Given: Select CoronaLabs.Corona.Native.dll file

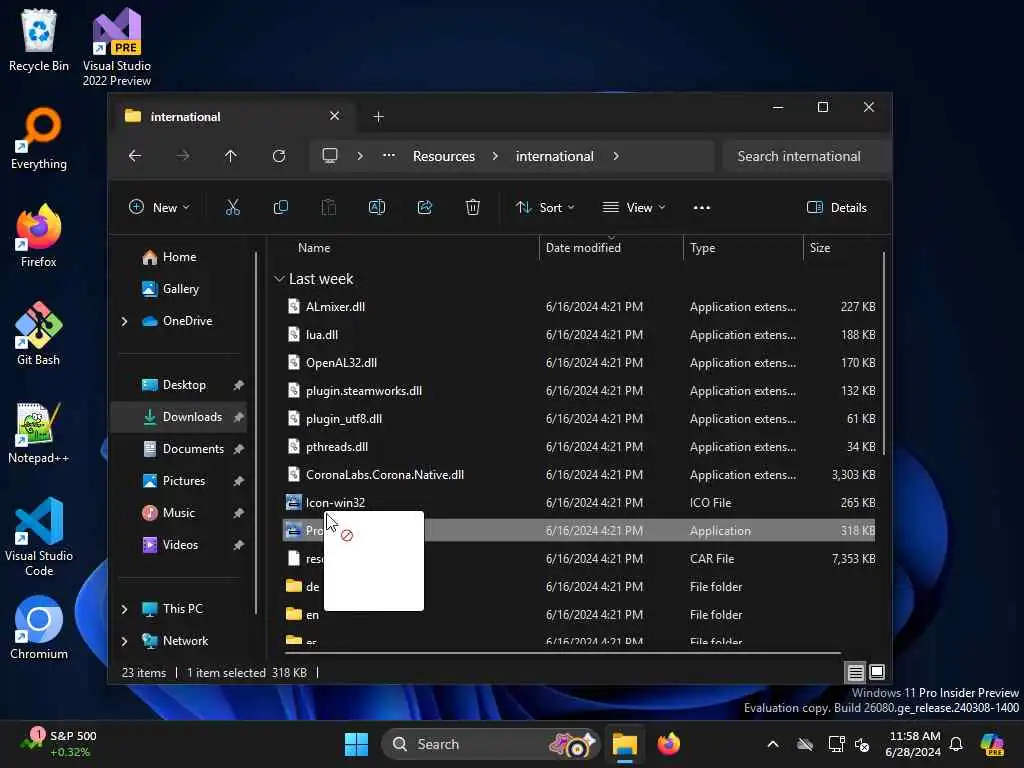Looking at the screenshot, I should click(x=579, y=475).
